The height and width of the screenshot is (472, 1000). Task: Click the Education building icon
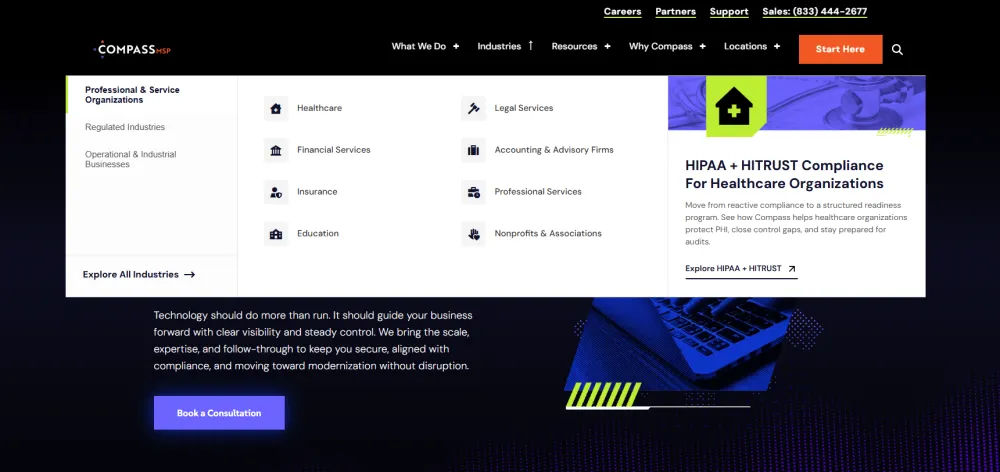point(276,234)
